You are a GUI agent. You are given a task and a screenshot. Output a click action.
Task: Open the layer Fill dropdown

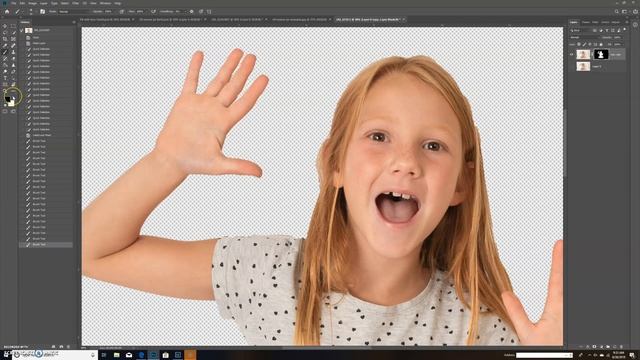(623, 44)
